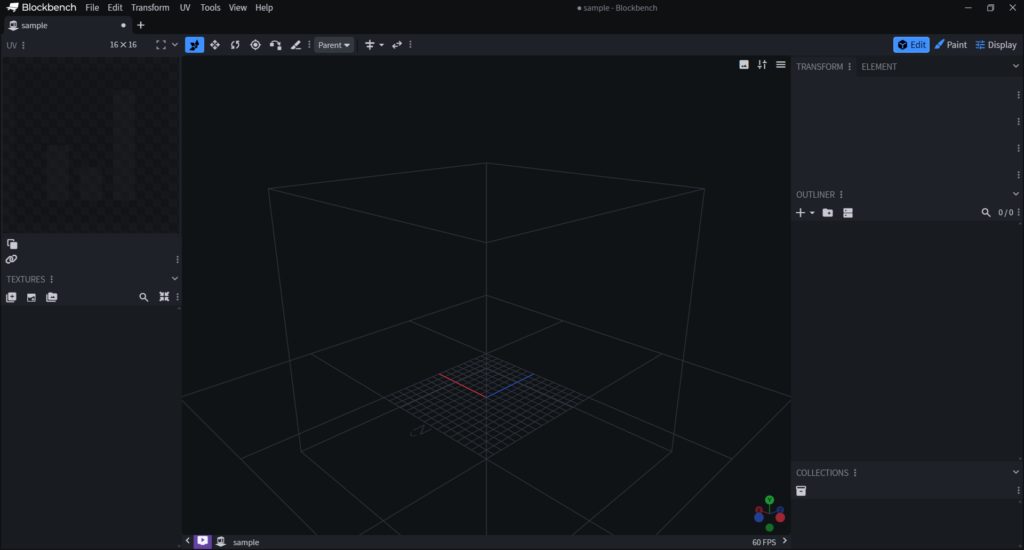Click the search icon in the Outliner
This screenshot has height=550, width=1024.
coord(986,213)
